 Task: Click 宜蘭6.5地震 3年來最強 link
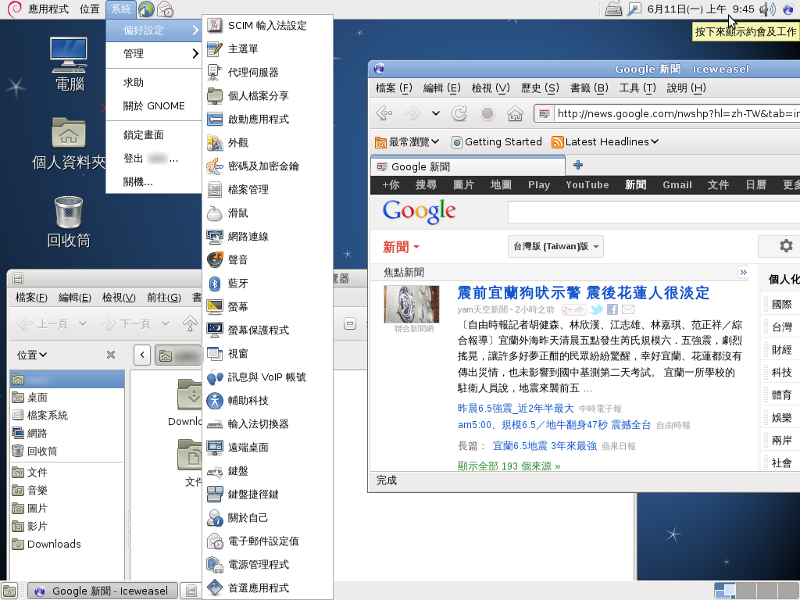[x=544, y=446]
